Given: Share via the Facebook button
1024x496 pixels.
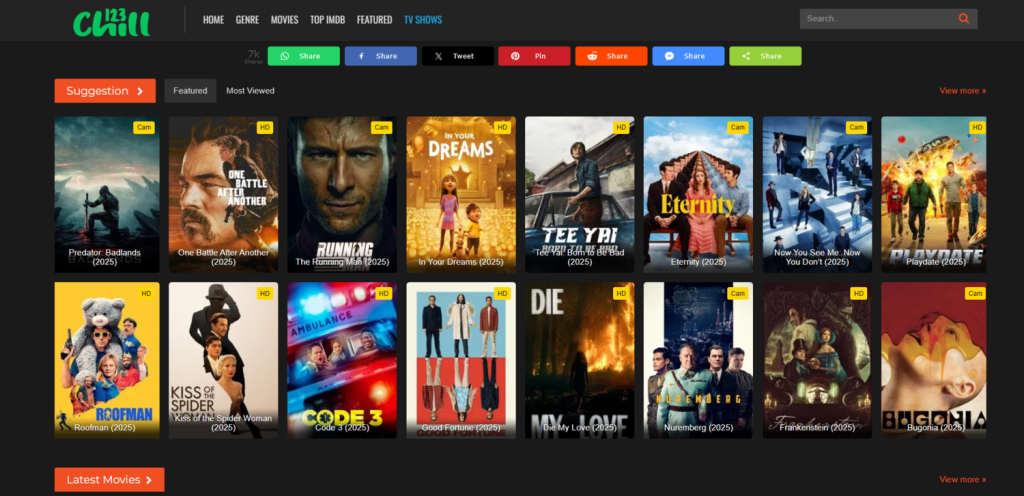Looking at the screenshot, I should (381, 56).
